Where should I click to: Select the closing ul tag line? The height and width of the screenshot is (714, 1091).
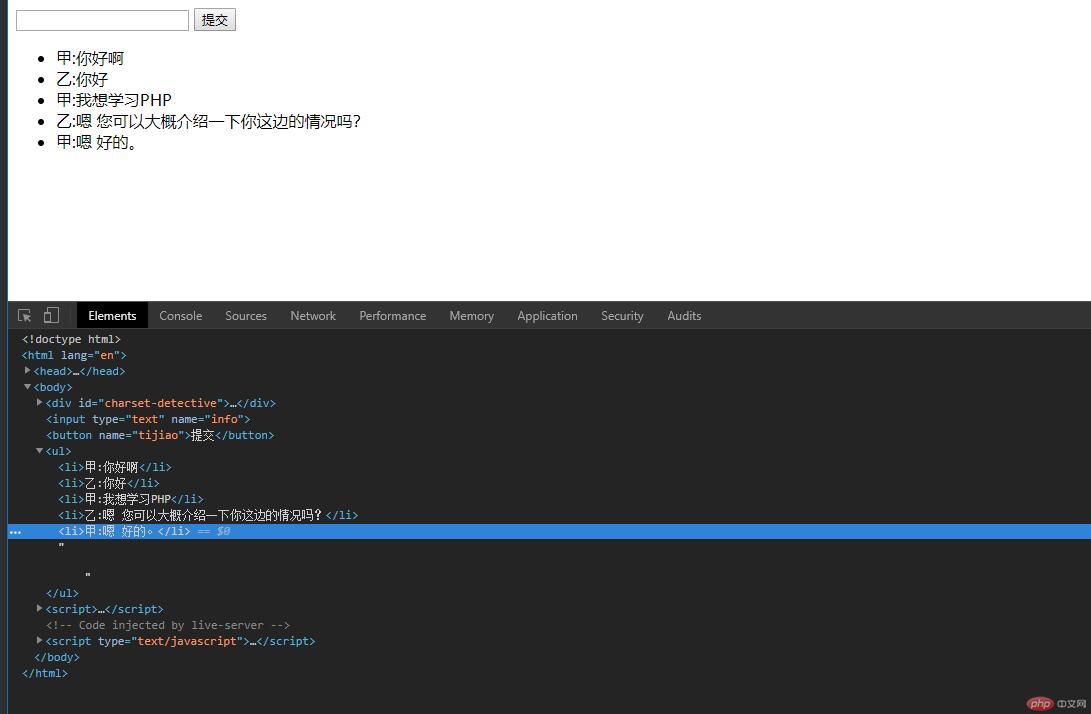pyautogui.click(x=62, y=593)
